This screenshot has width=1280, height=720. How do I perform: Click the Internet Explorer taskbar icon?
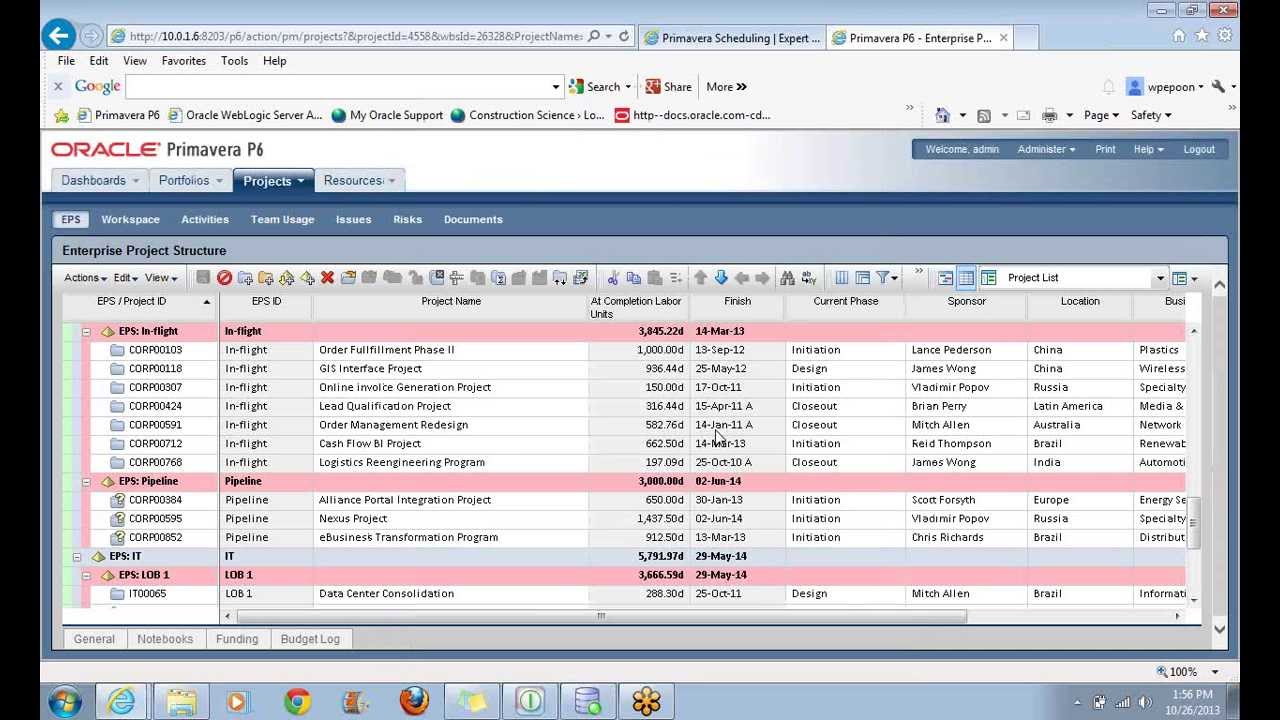122,701
